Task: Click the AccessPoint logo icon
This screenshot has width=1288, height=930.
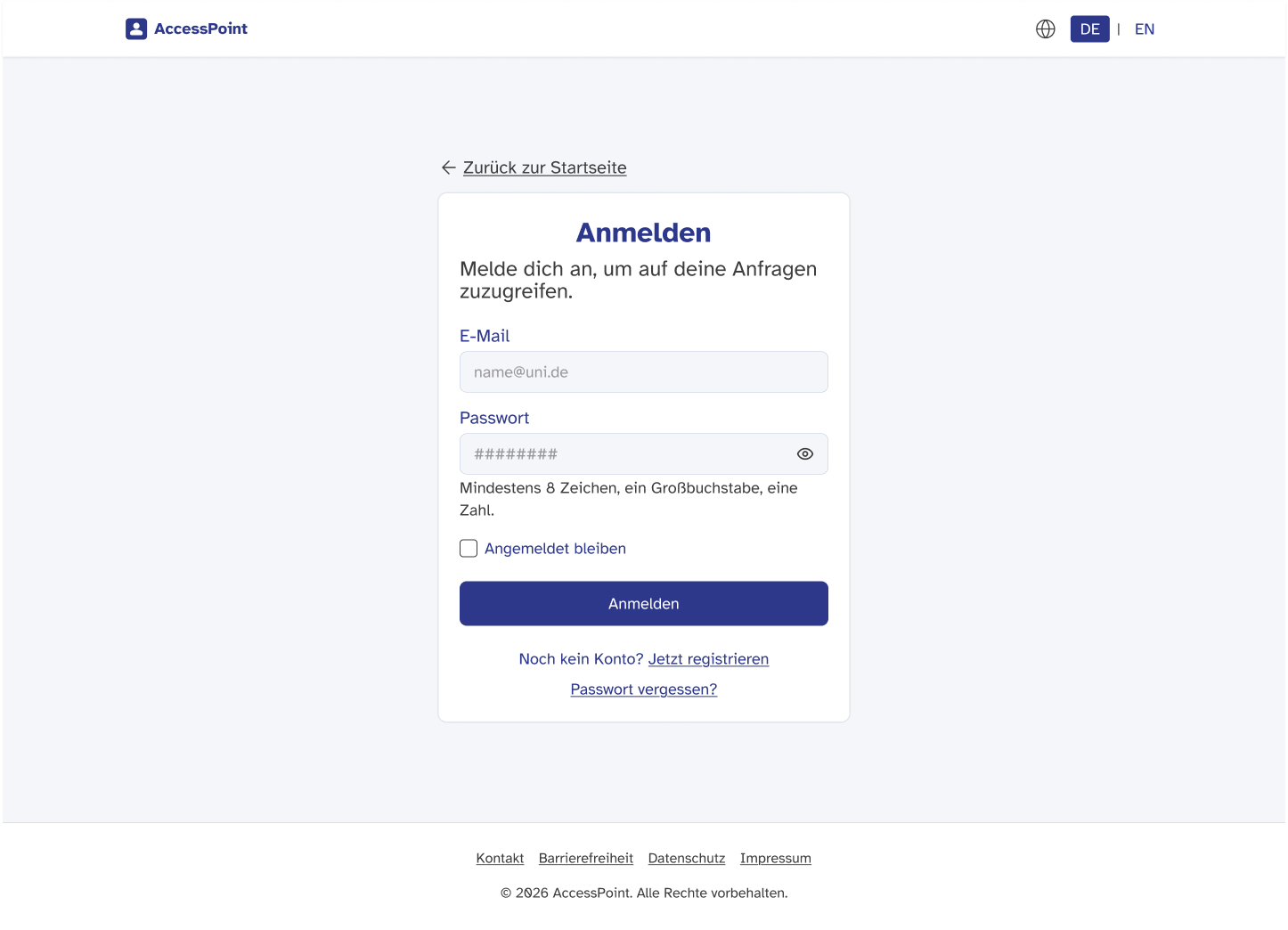Action: [x=136, y=29]
